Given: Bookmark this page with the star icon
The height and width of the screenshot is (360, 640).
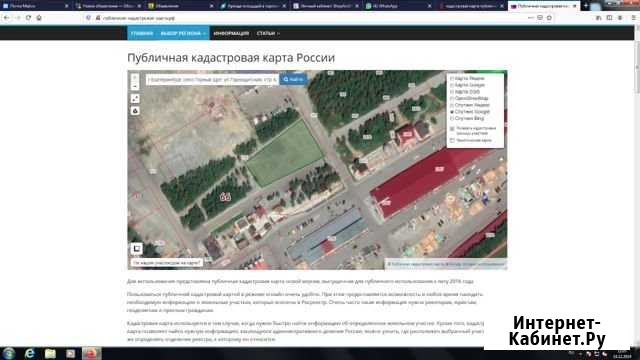Looking at the screenshot, I should pos(549,18).
